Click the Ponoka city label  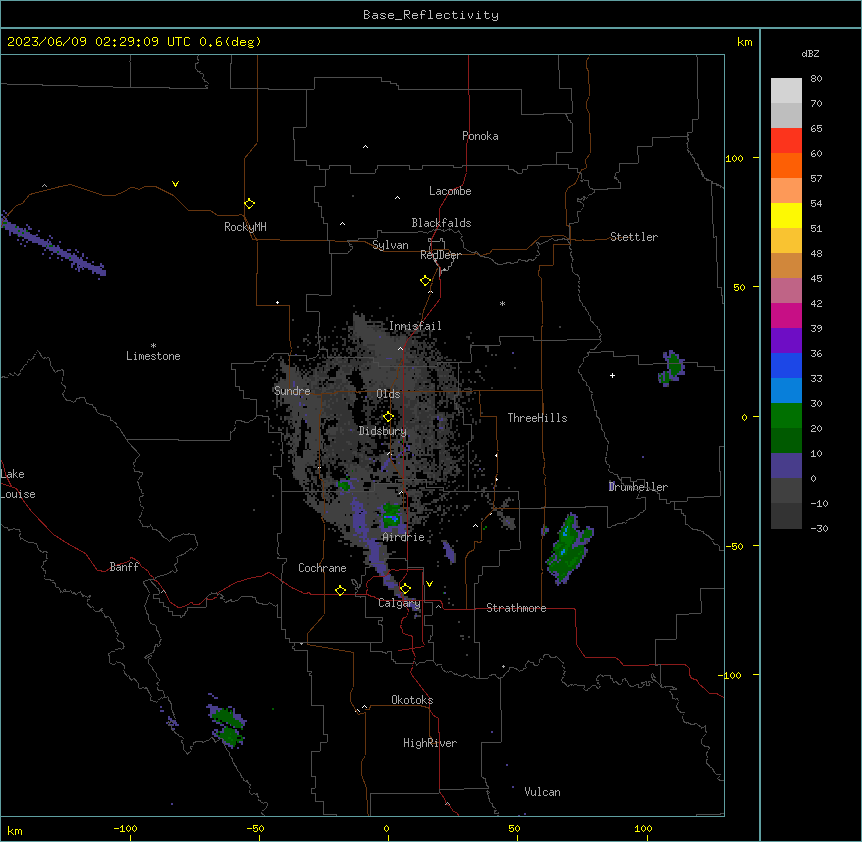[480, 136]
